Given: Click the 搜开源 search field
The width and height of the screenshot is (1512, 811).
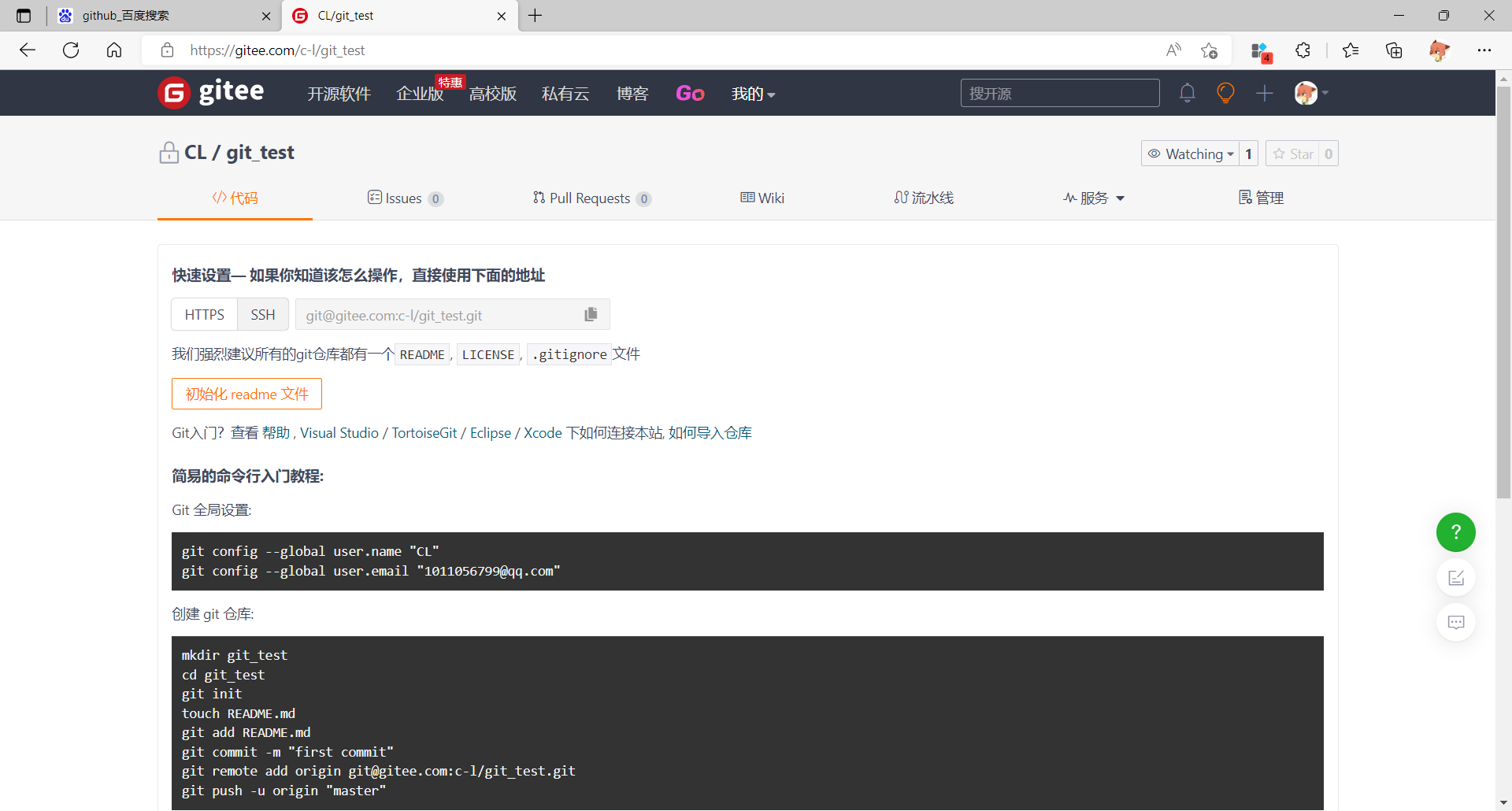Looking at the screenshot, I should (1060, 93).
